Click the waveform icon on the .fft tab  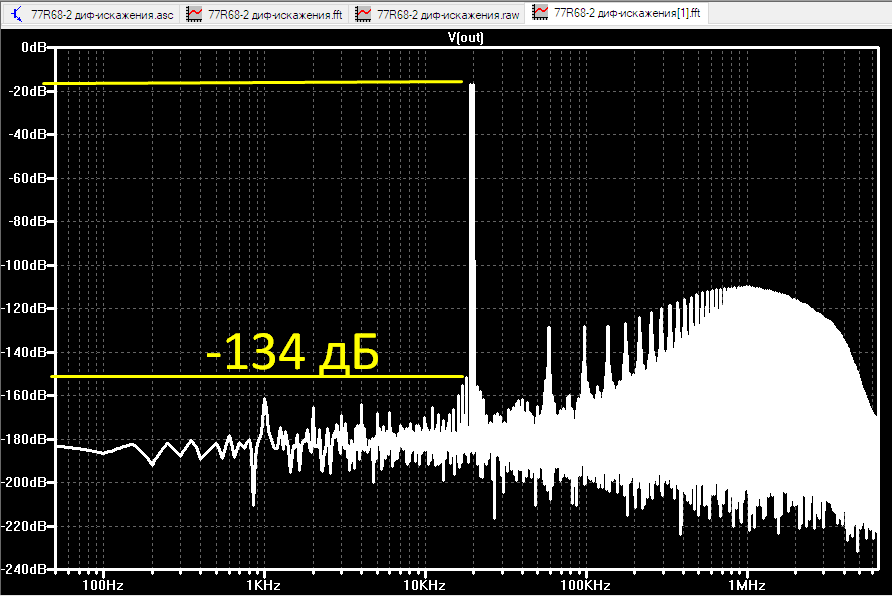(194, 14)
